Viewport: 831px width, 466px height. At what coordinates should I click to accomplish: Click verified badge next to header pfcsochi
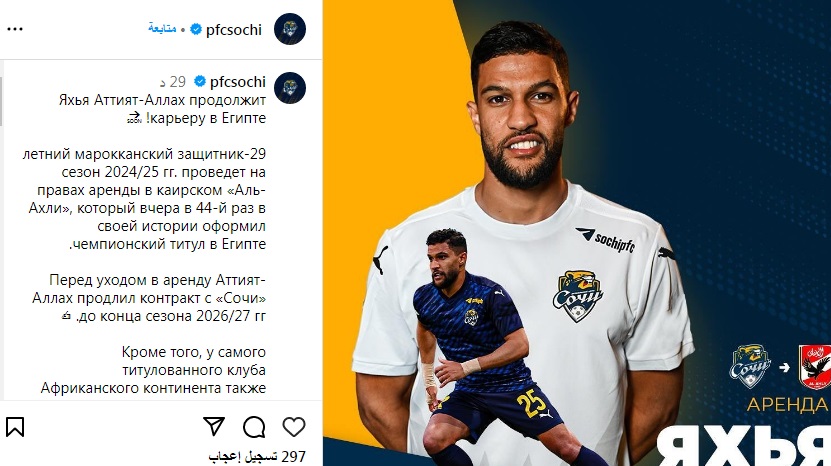pyautogui.click(x=196, y=29)
